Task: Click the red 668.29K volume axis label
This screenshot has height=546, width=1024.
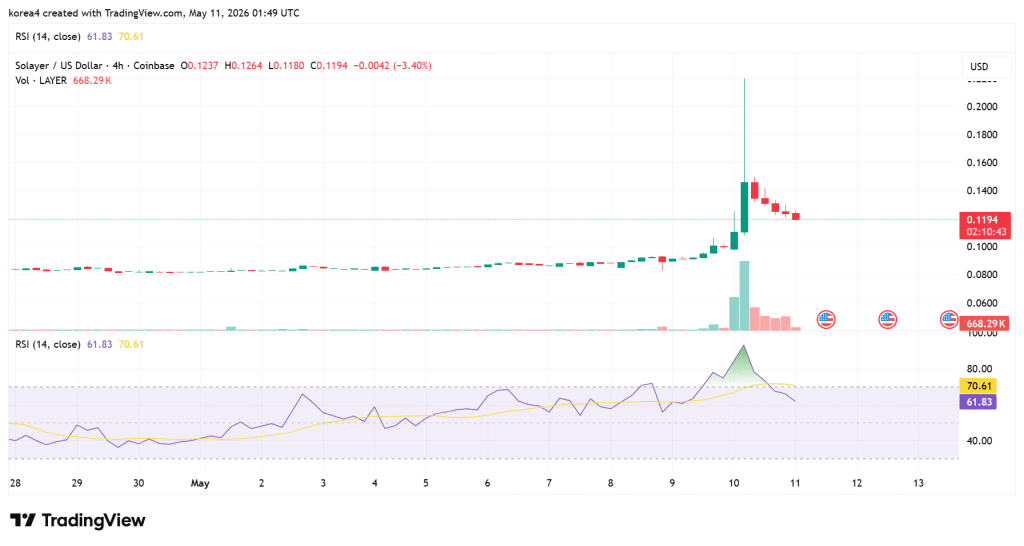Action: tap(984, 323)
